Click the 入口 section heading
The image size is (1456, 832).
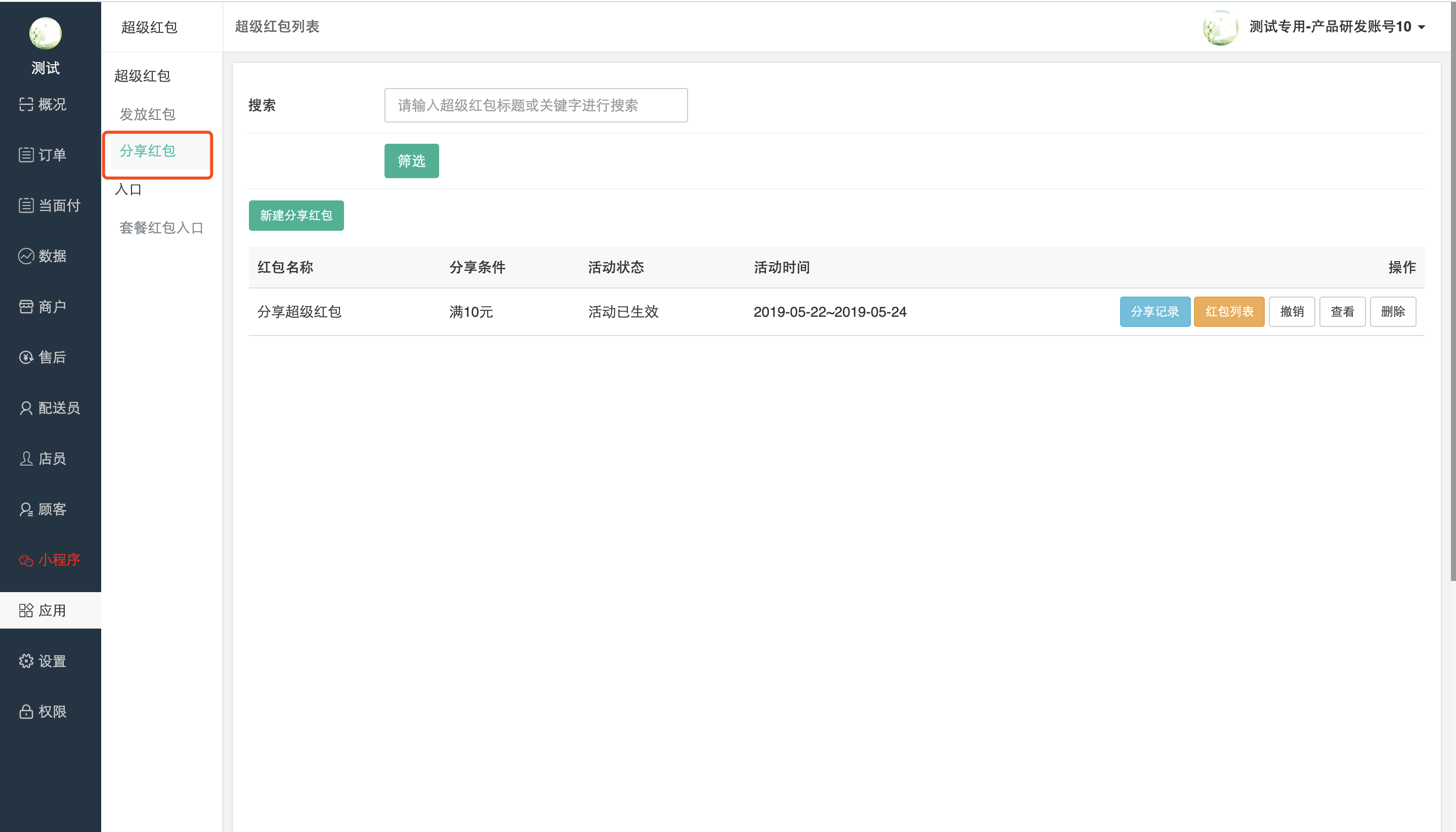click(128, 189)
